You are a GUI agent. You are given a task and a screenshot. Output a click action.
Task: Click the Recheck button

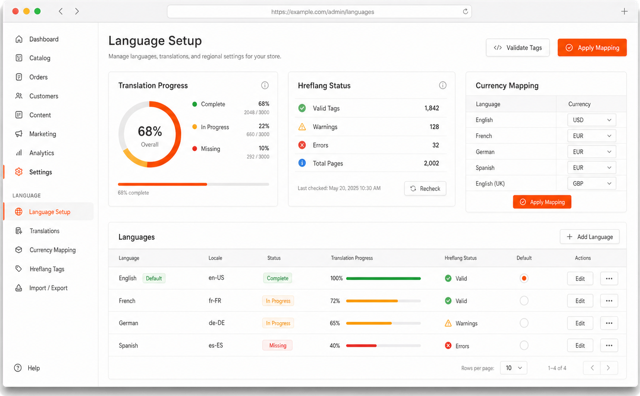point(425,189)
